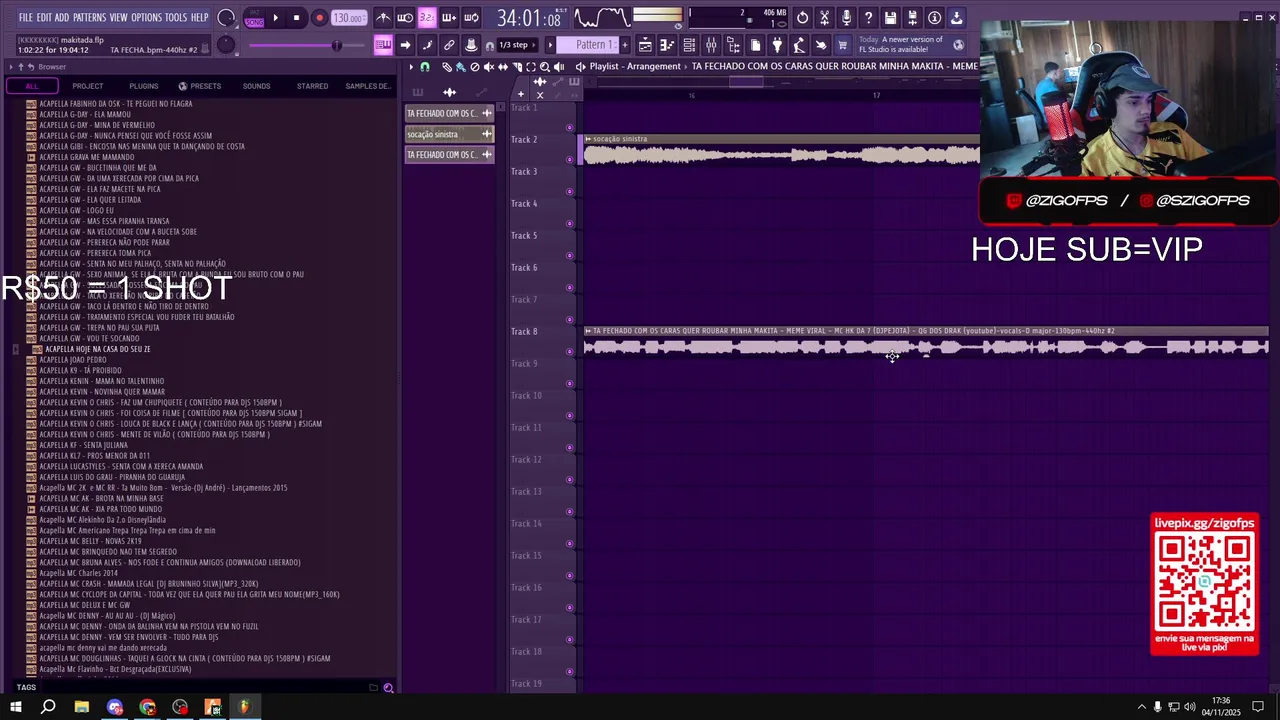The width and height of the screenshot is (1280, 720).
Task: Select the playlist select dashed-square tool
Action: (531, 67)
